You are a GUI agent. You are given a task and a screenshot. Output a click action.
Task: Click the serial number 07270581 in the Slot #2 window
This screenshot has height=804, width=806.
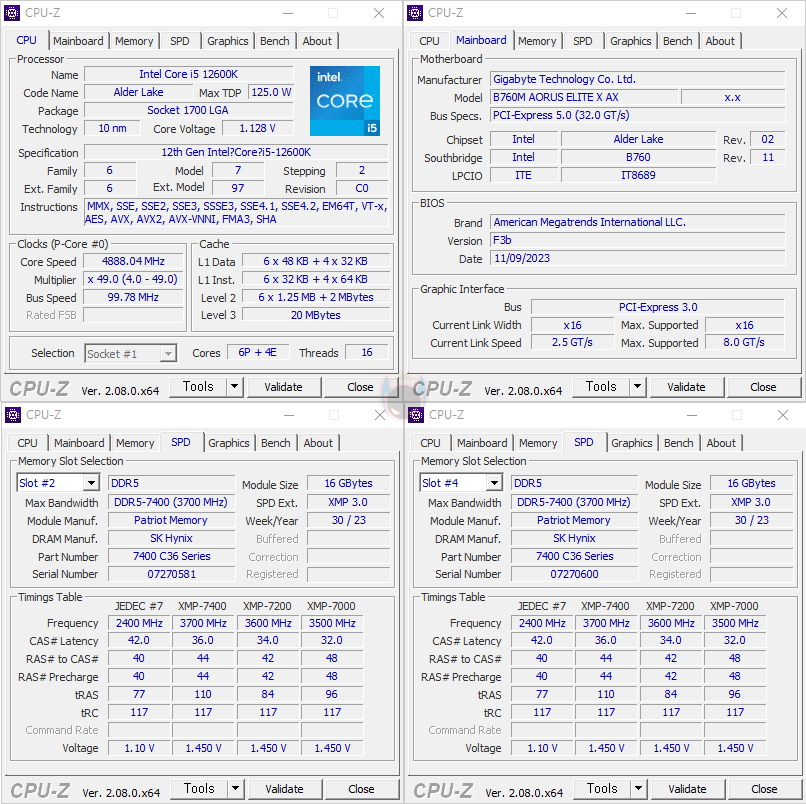(171, 574)
